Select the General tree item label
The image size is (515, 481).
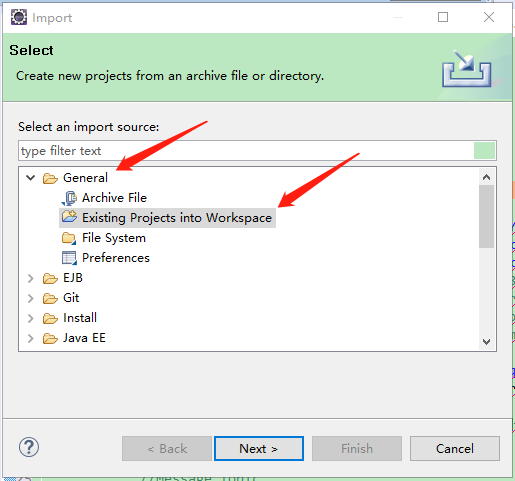(x=85, y=178)
